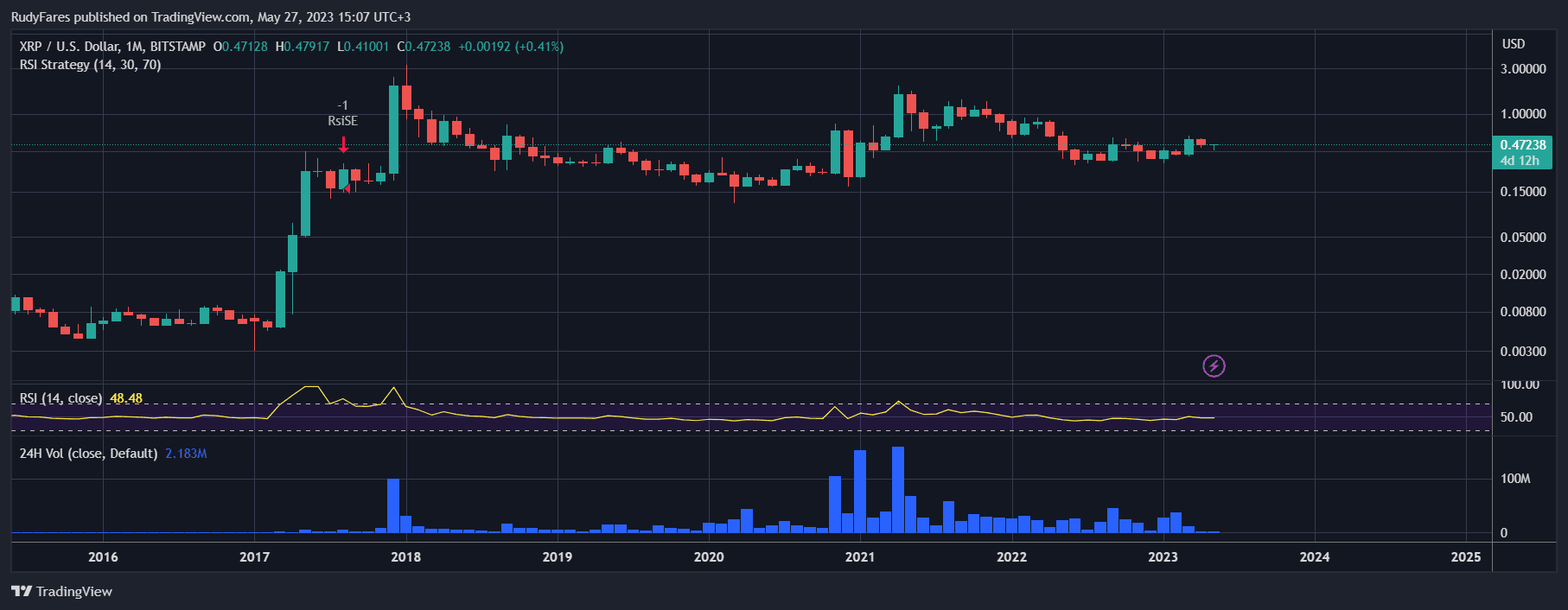Select the 2021 label on time axis
This screenshot has width=1568, height=610.
pyautogui.click(x=860, y=557)
